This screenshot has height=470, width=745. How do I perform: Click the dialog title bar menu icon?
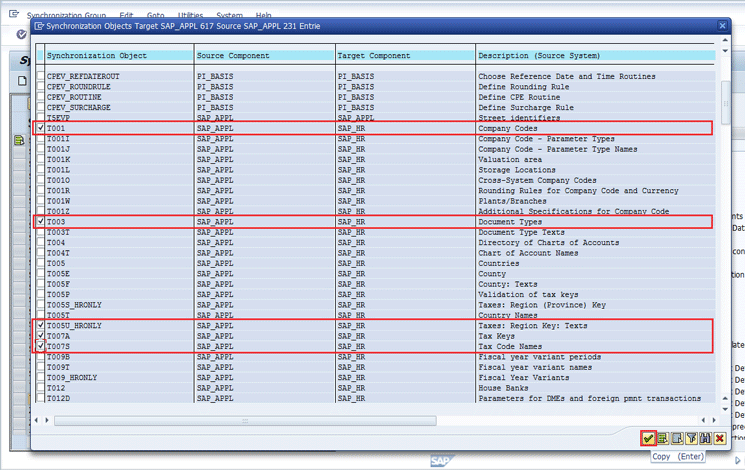tap(40, 26)
